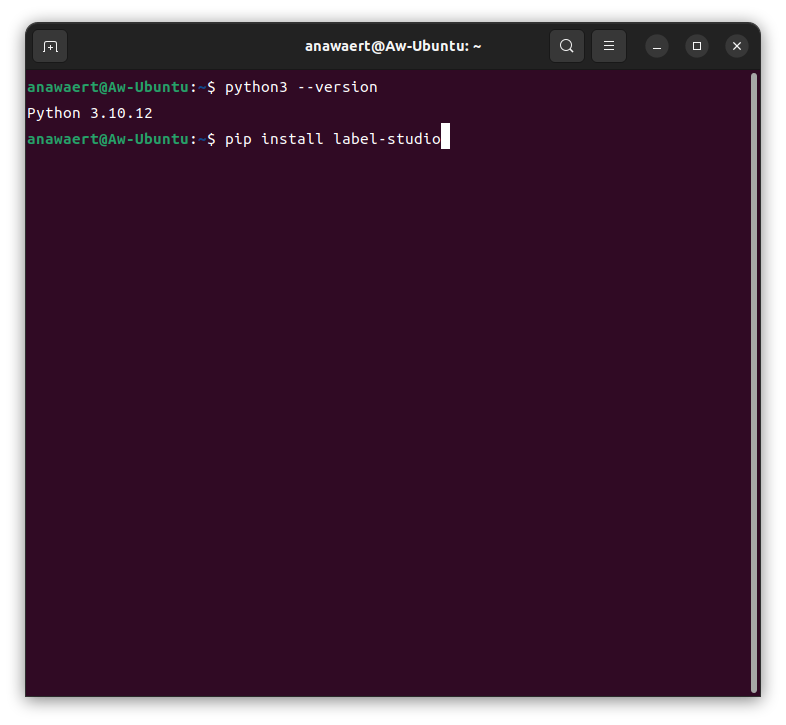Minimize the terminal window
The height and width of the screenshot is (725, 786).
pyautogui.click(x=657, y=46)
